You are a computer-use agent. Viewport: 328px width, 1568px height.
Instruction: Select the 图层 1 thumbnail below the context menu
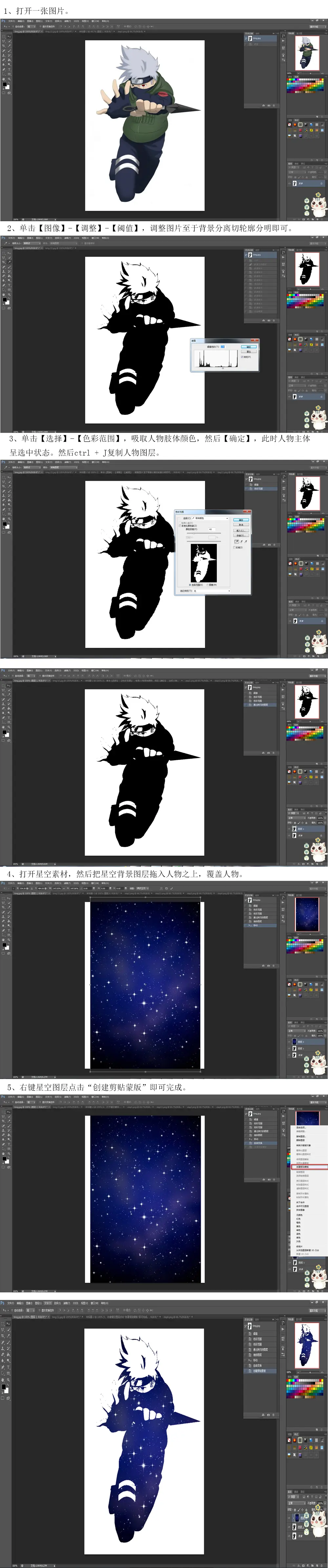pos(295,1263)
